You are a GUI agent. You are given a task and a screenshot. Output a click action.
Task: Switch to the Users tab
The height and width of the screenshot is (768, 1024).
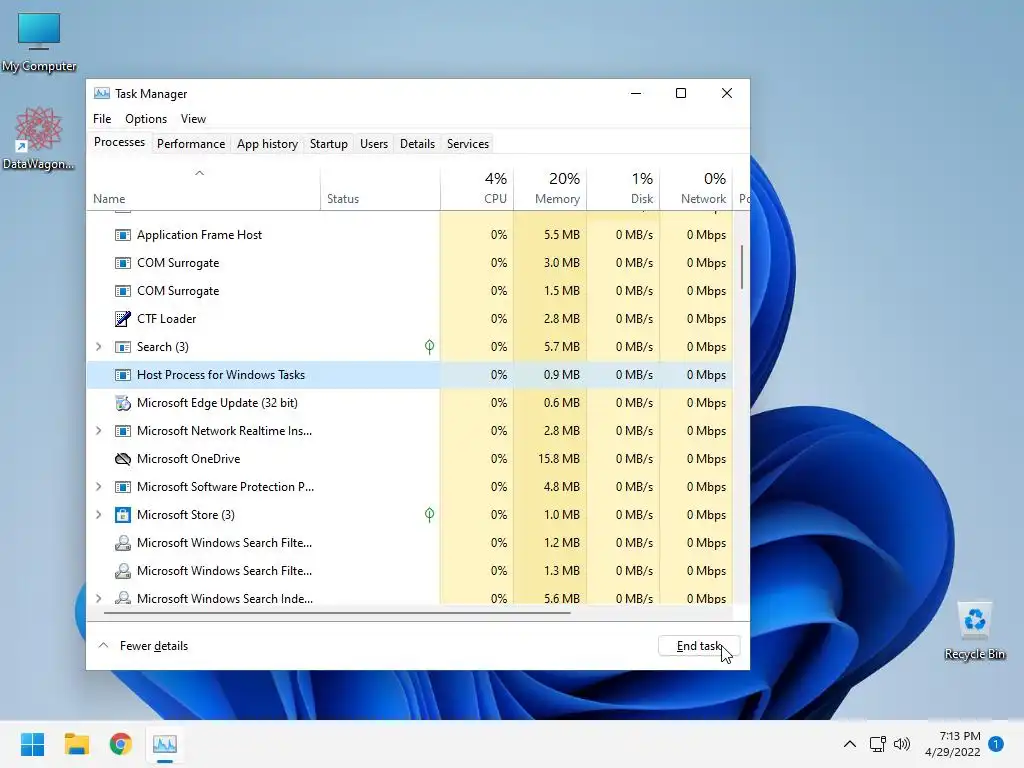[374, 144]
